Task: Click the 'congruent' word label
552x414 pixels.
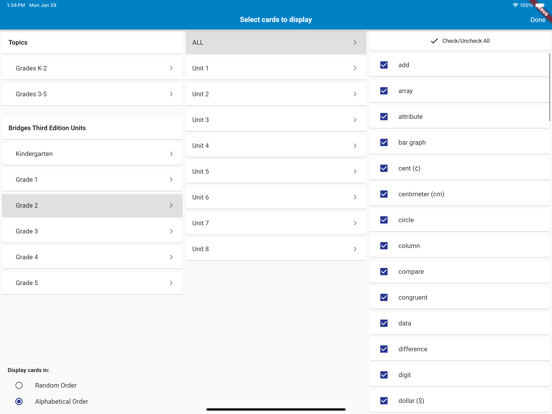Action: tap(413, 297)
